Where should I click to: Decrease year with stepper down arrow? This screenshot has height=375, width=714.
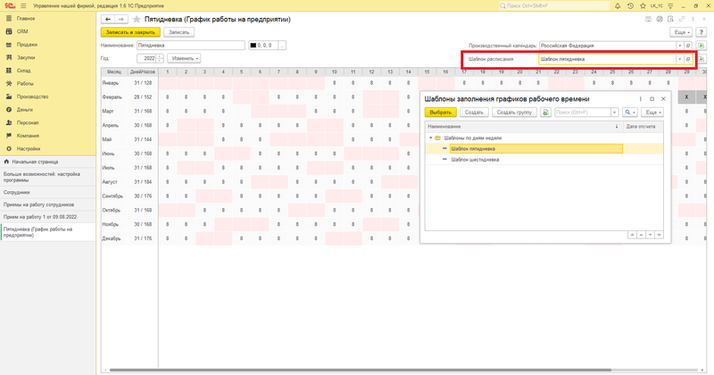pyautogui.click(x=159, y=61)
